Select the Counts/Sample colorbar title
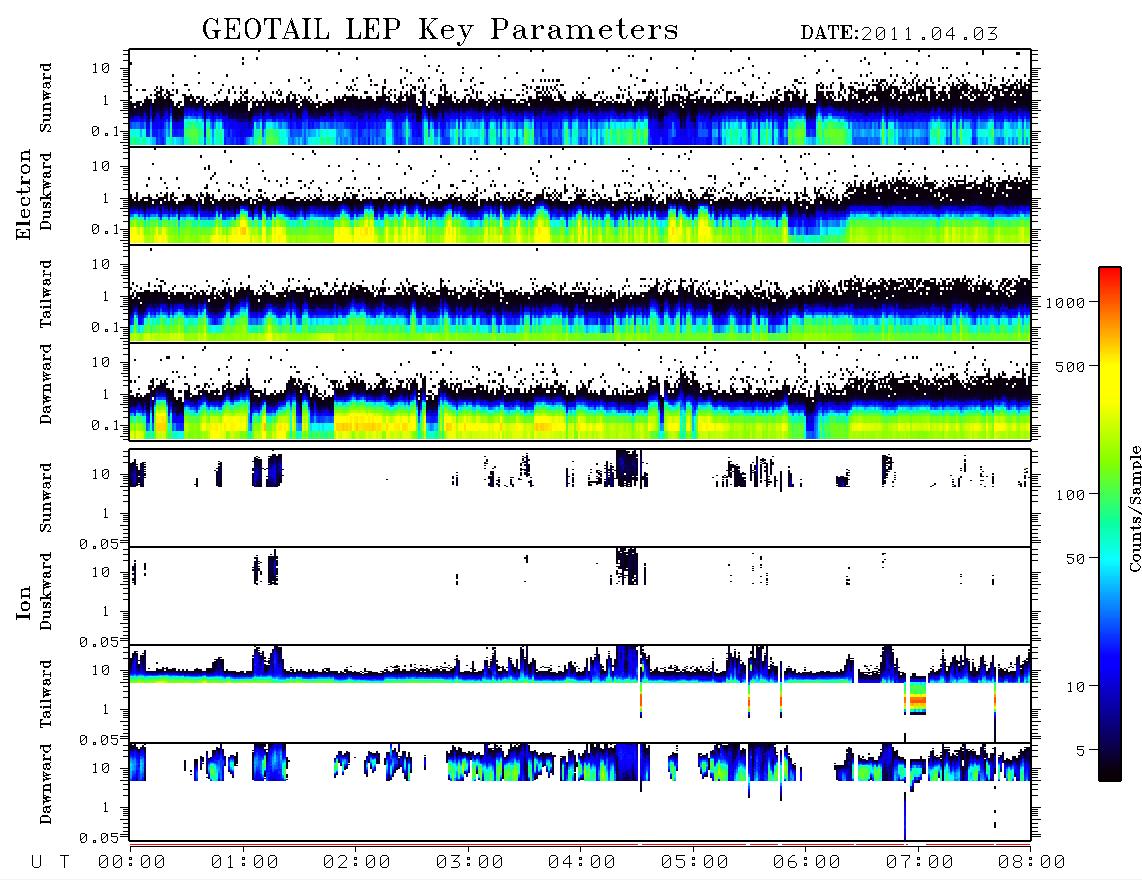This screenshot has height=880, width=1142. pyautogui.click(x=1135, y=509)
